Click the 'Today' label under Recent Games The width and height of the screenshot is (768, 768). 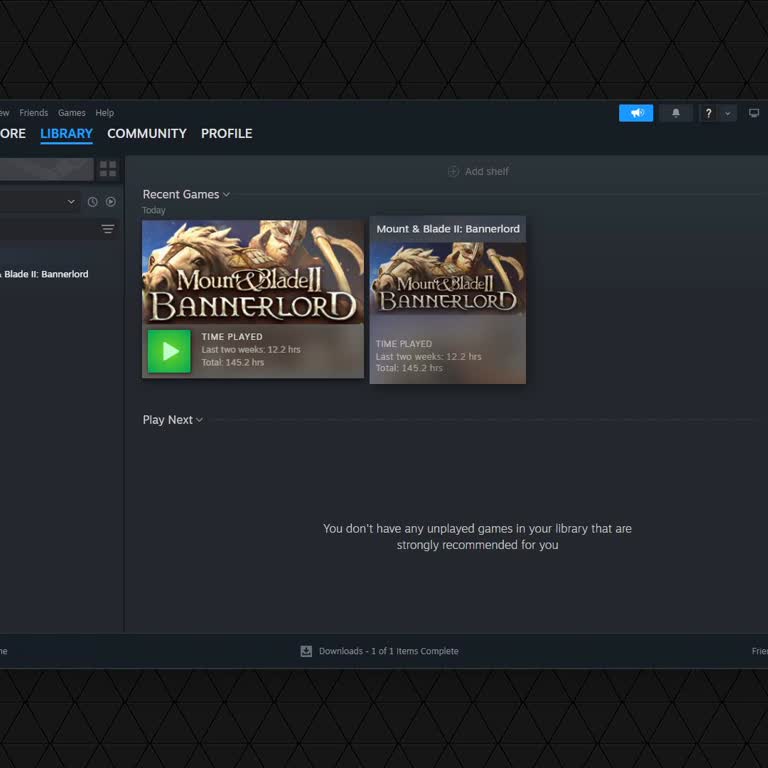[x=154, y=210]
